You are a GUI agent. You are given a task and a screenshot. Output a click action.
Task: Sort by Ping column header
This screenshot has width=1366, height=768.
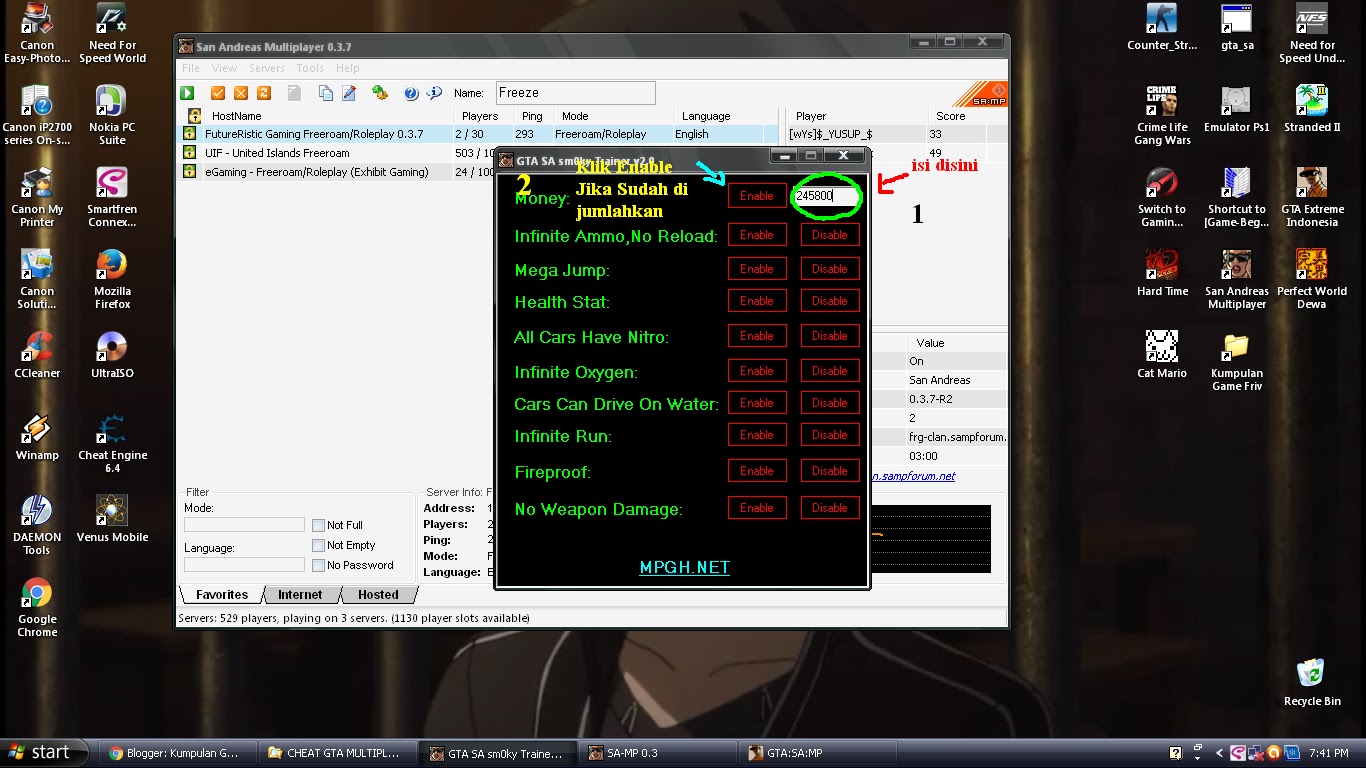click(x=531, y=116)
